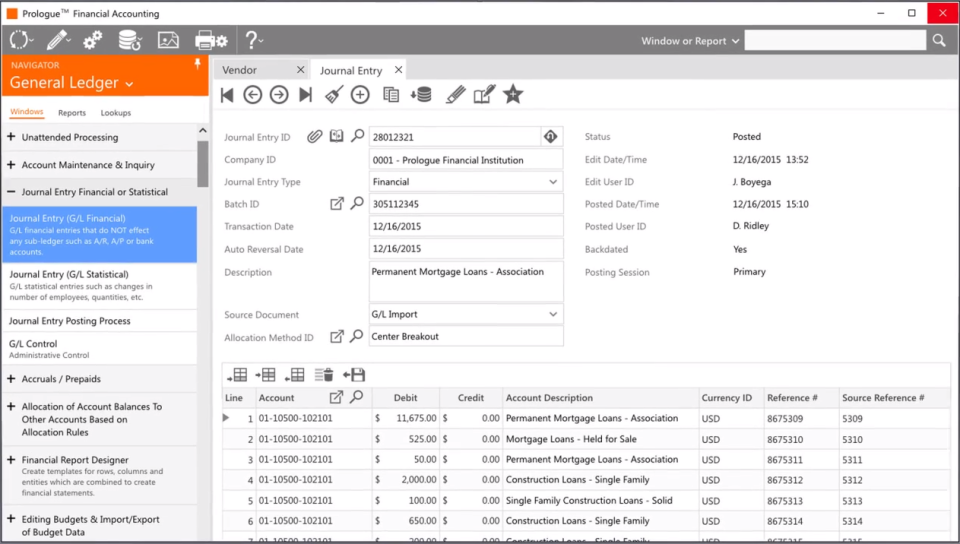This screenshot has height=544, width=960.
Task: Unpin the Navigator panel with the pin icon
Action: pos(197,64)
